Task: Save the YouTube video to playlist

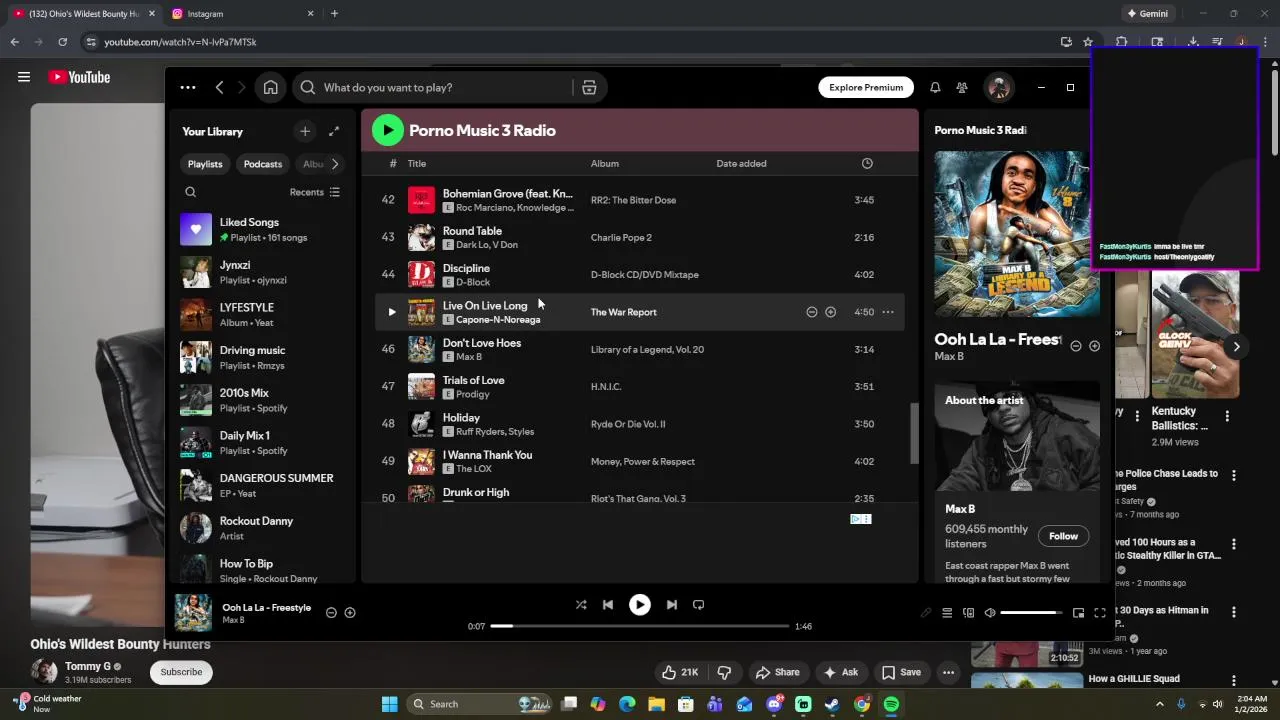Action: tap(900, 672)
